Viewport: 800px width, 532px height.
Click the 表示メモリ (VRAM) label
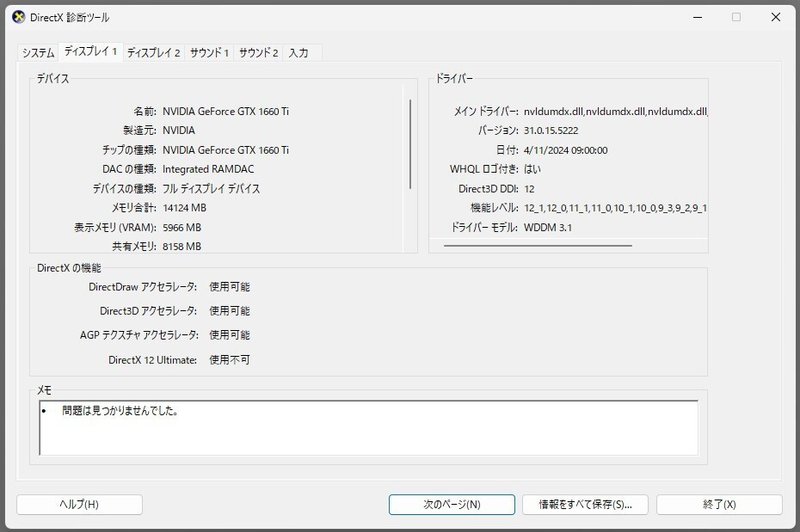point(115,227)
